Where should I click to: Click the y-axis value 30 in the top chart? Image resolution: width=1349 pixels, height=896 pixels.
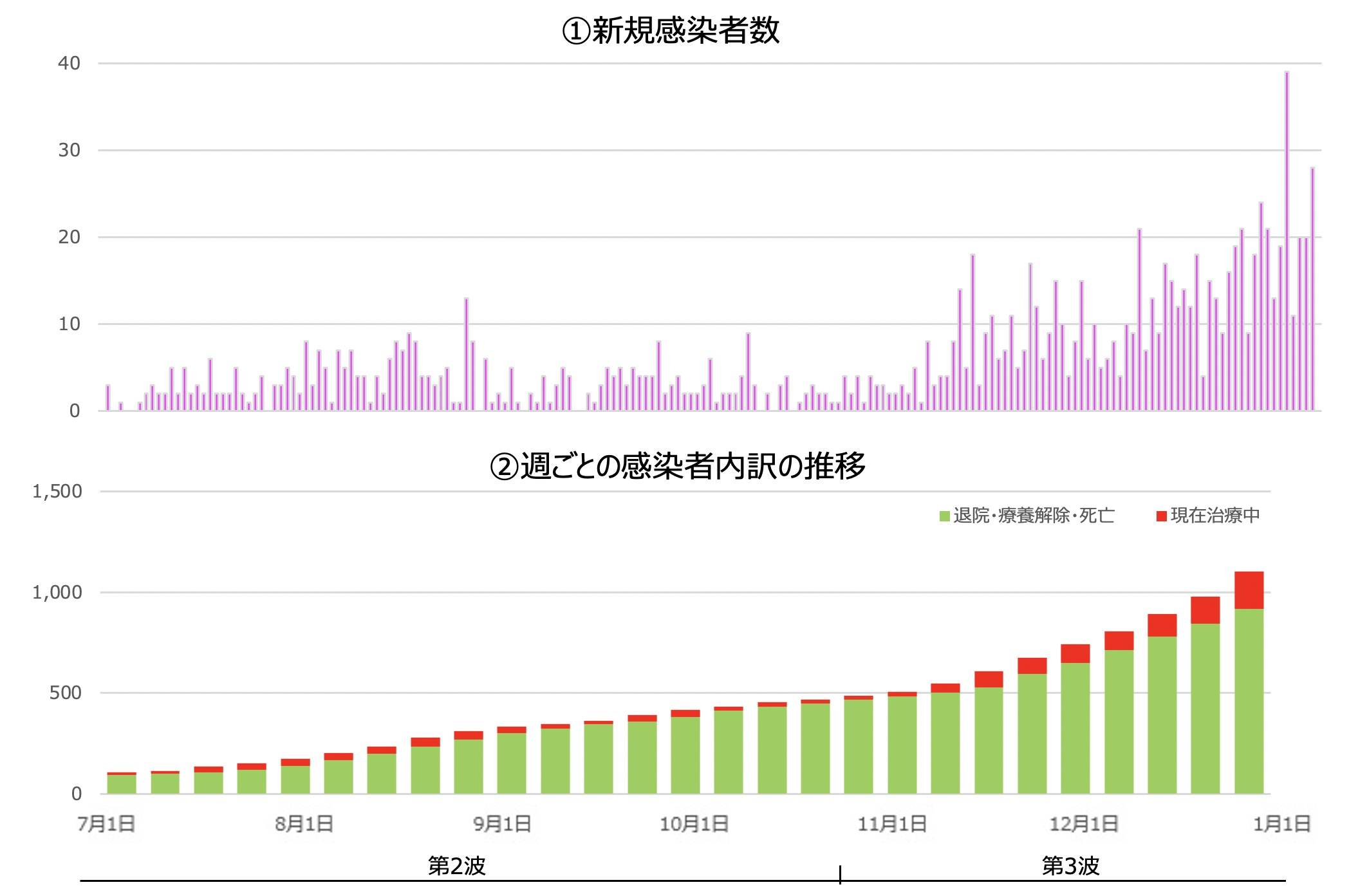(70, 150)
